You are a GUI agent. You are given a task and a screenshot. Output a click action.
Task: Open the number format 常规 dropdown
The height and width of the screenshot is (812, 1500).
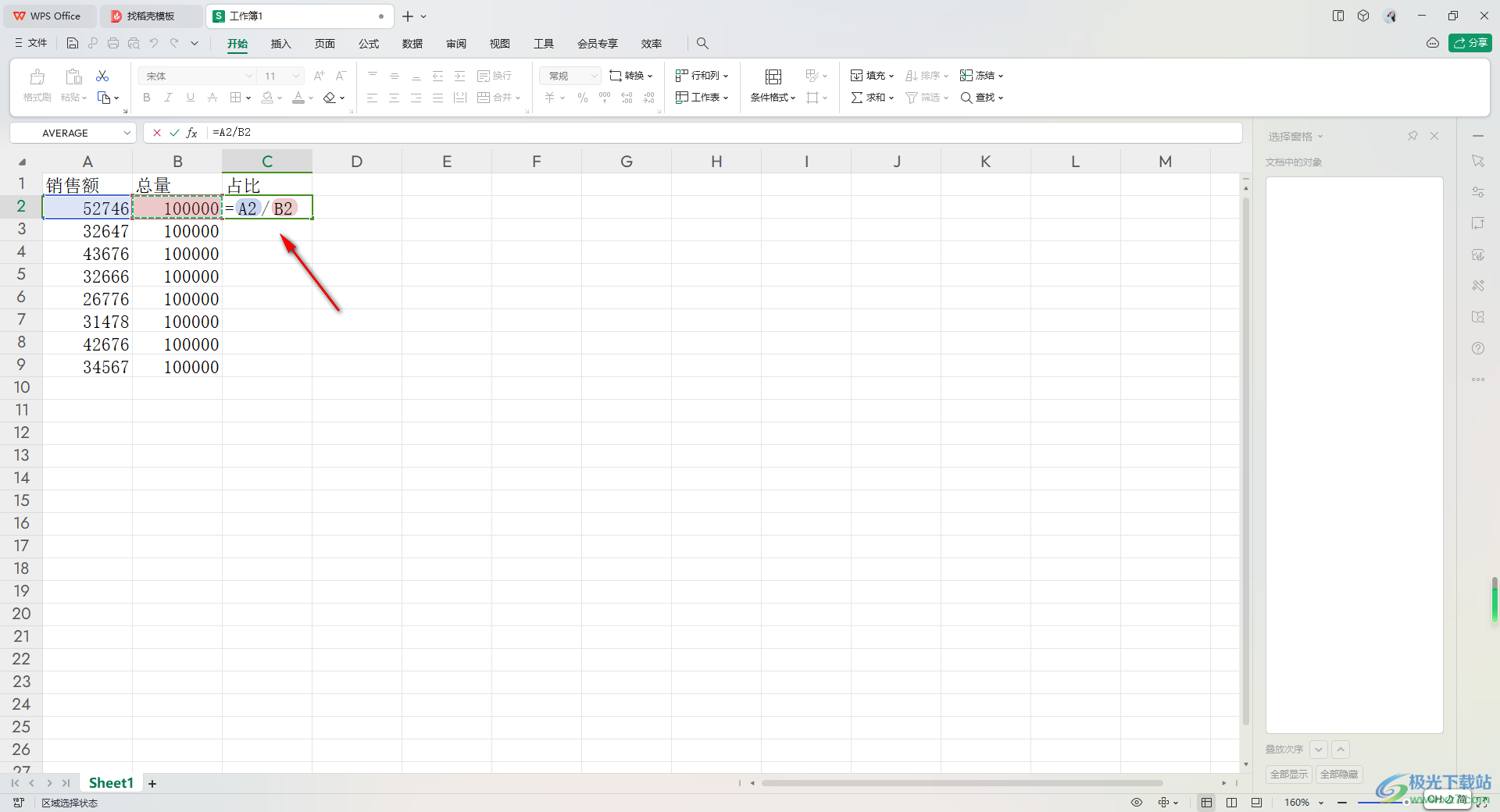point(595,76)
